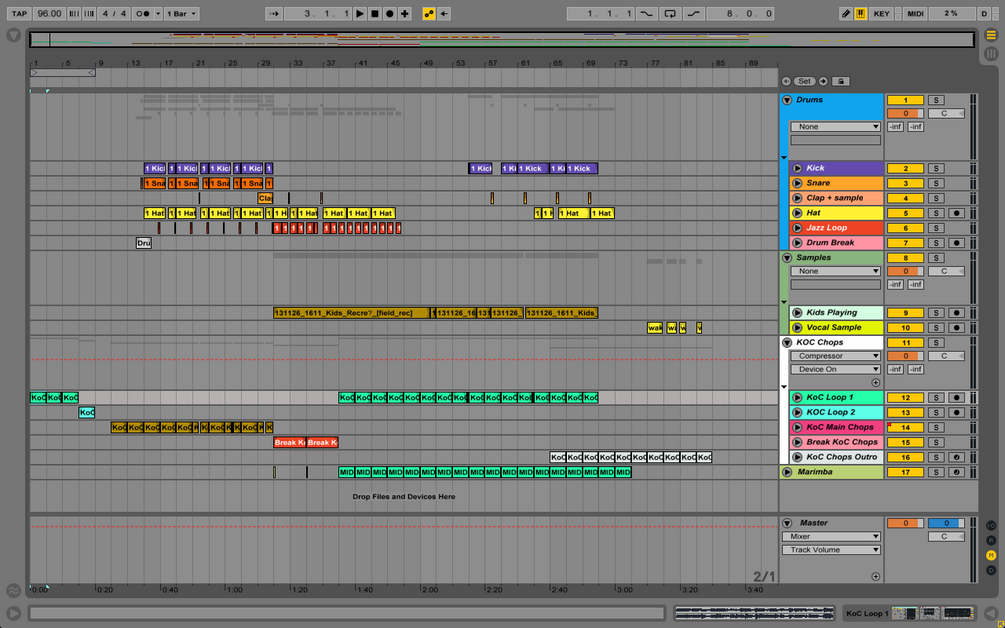1005x628 pixels.
Task: Select the Kids Playing track title
Action: pyautogui.click(x=831, y=313)
